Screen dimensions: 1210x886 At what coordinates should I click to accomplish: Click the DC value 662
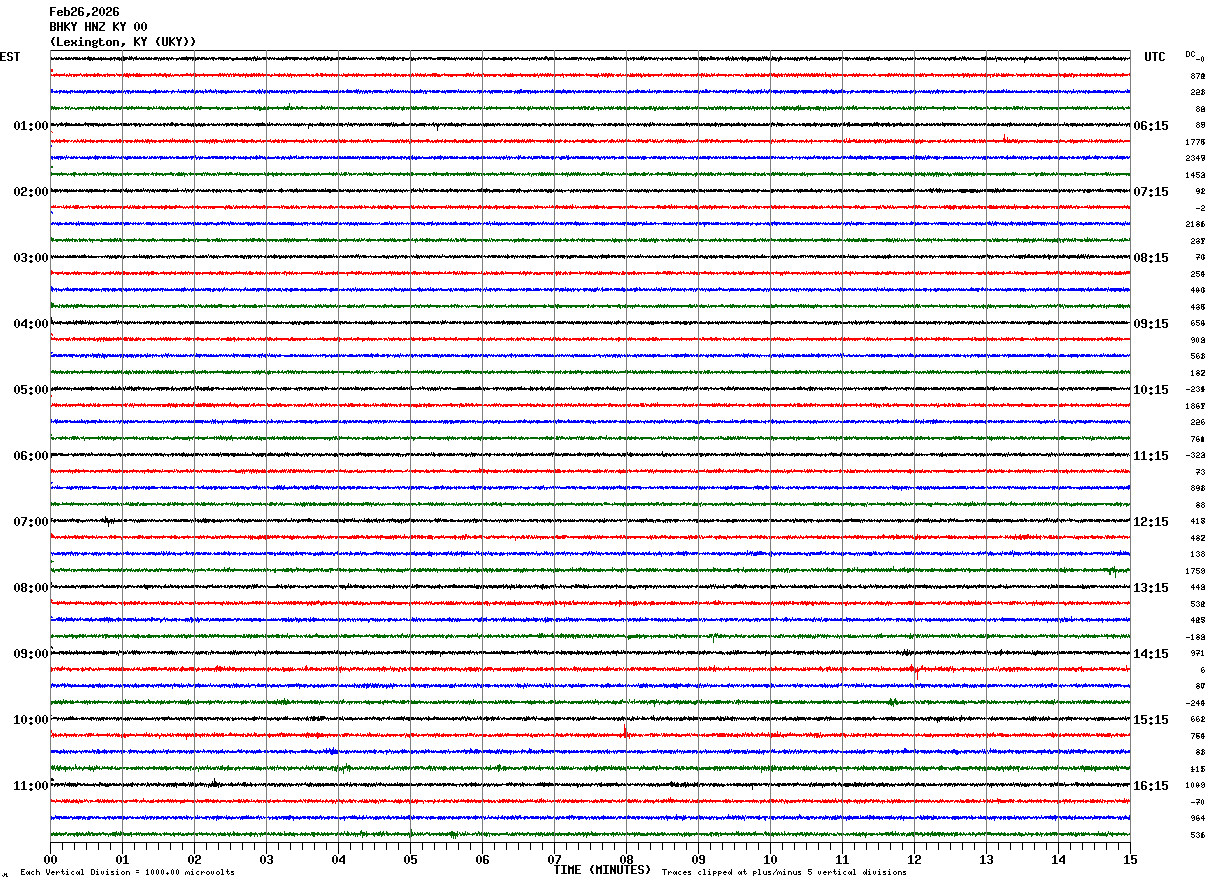(x=1197, y=719)
